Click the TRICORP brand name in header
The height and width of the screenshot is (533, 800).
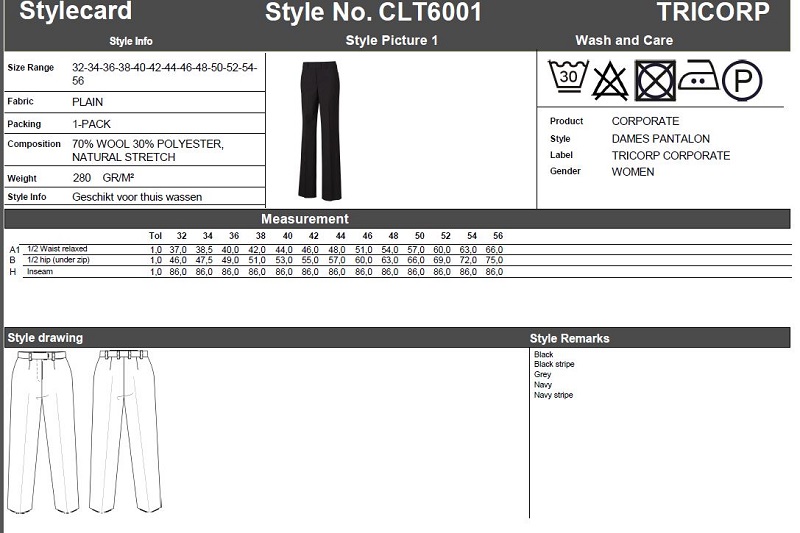[713, 12]
